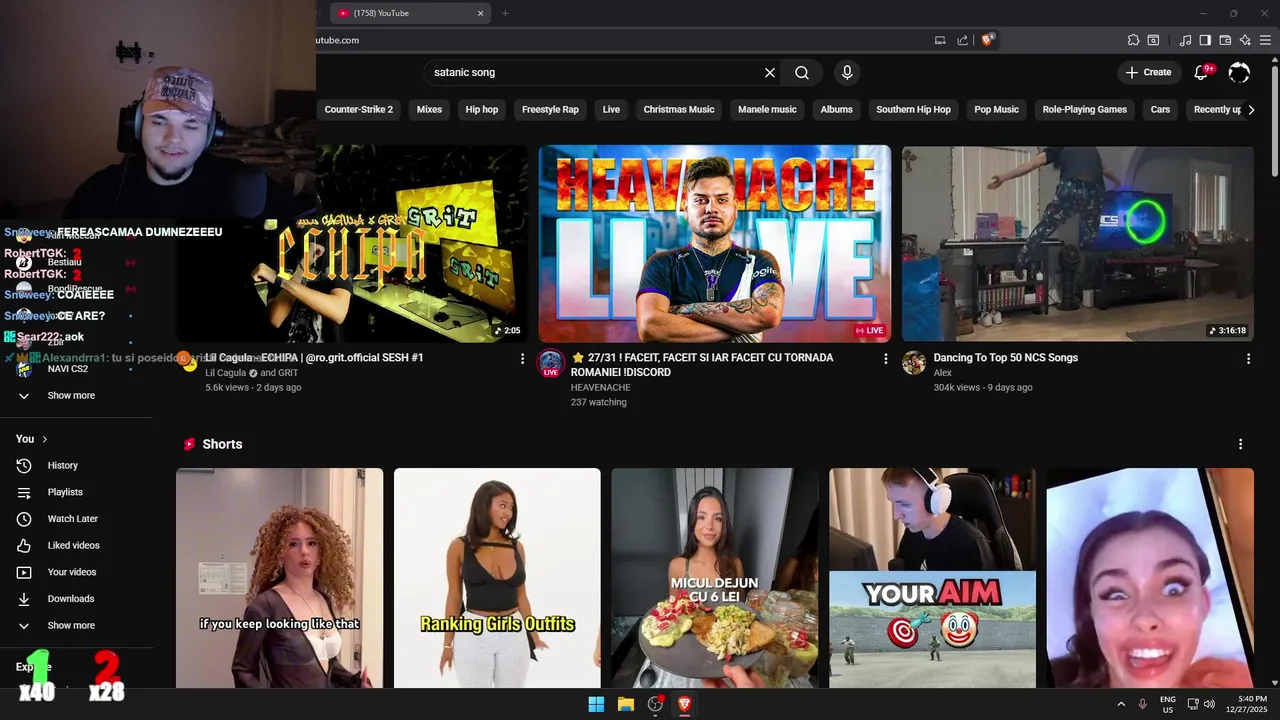1280x720 pixels.
Task: Show hidden system tray icons
Action: tap(1120, 704)
